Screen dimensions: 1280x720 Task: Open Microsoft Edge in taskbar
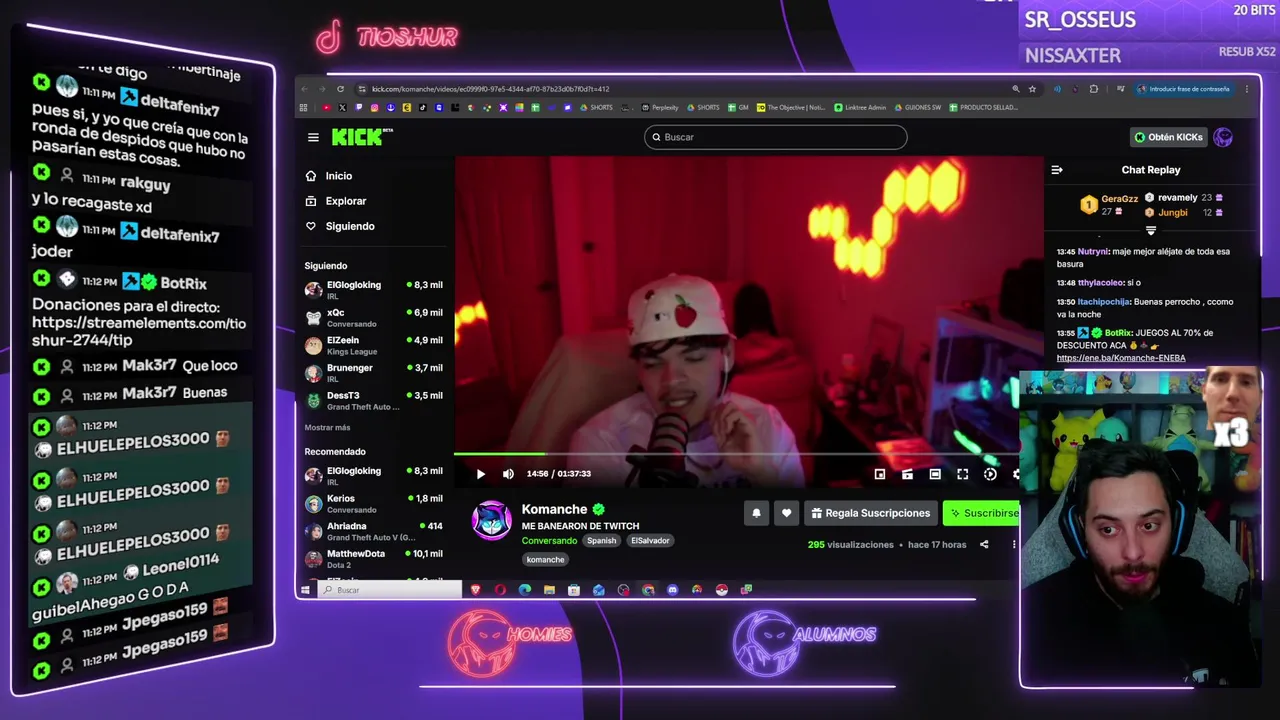[525, 590]
